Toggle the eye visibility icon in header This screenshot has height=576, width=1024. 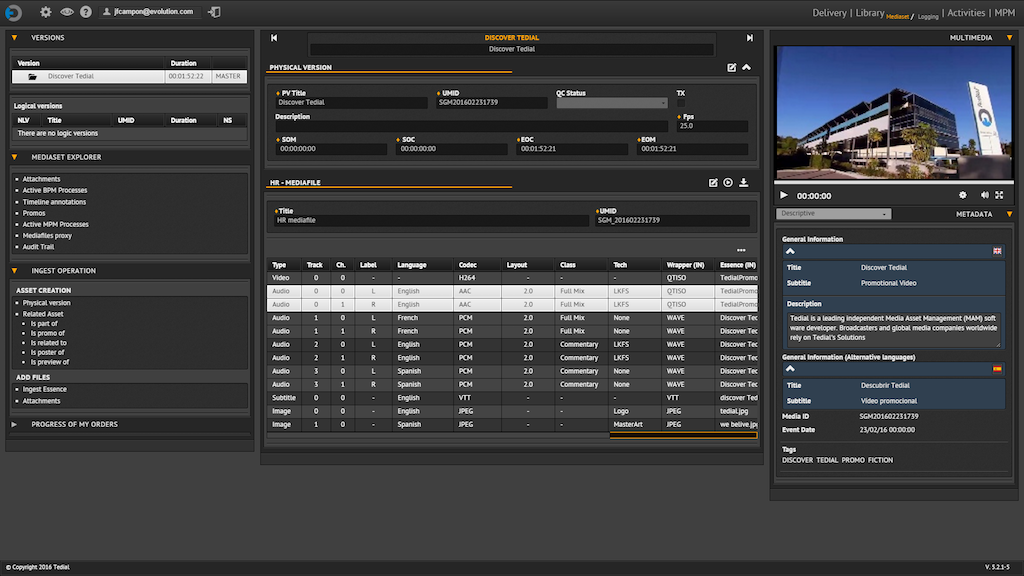pyautogui.click(x=67, y=12)
